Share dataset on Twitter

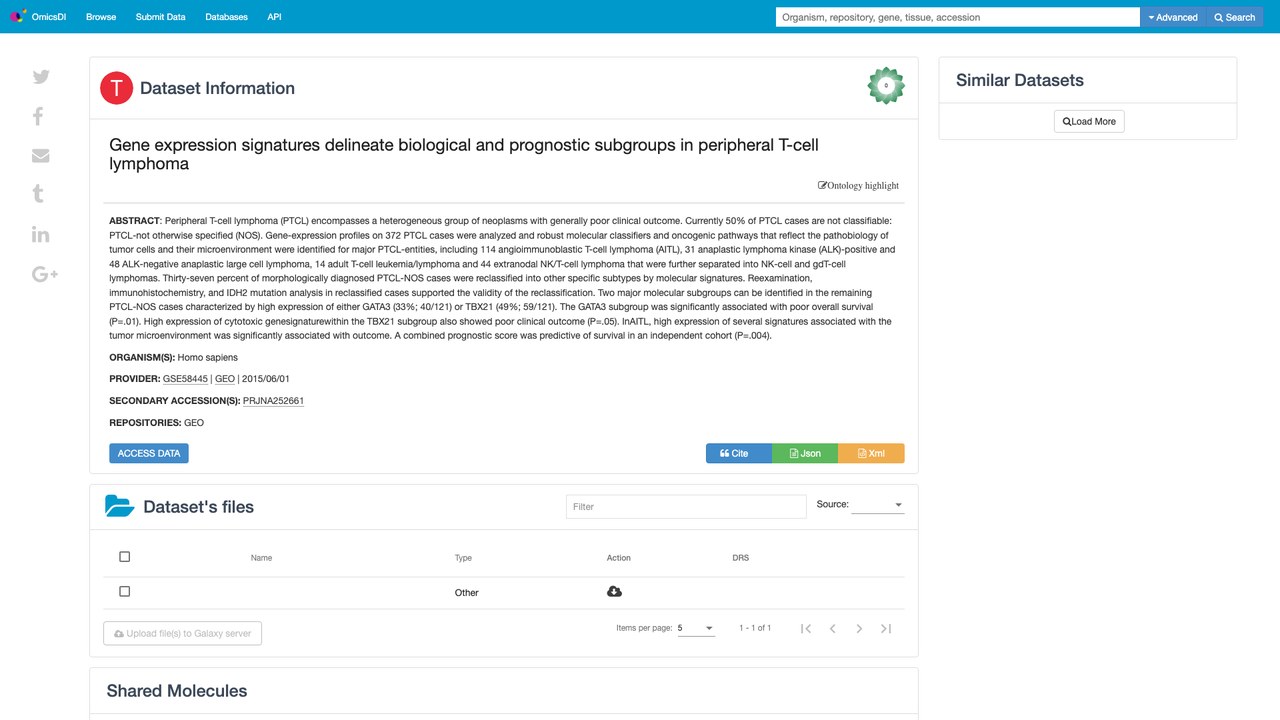41,77
